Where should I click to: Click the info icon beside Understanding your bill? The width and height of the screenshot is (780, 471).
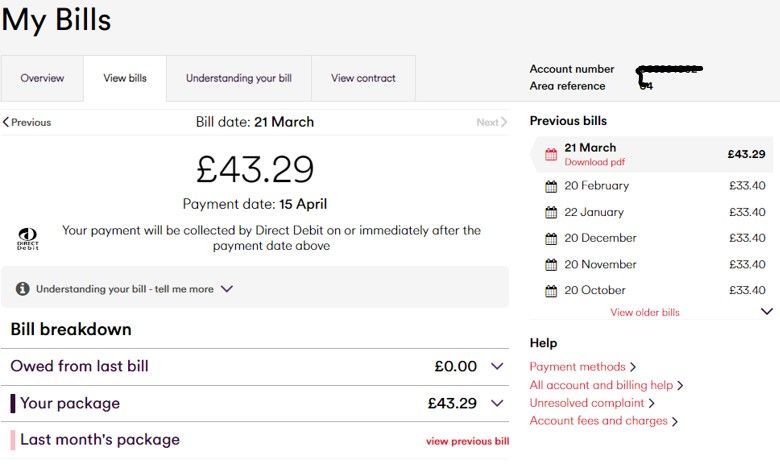(x=22, y=288)
